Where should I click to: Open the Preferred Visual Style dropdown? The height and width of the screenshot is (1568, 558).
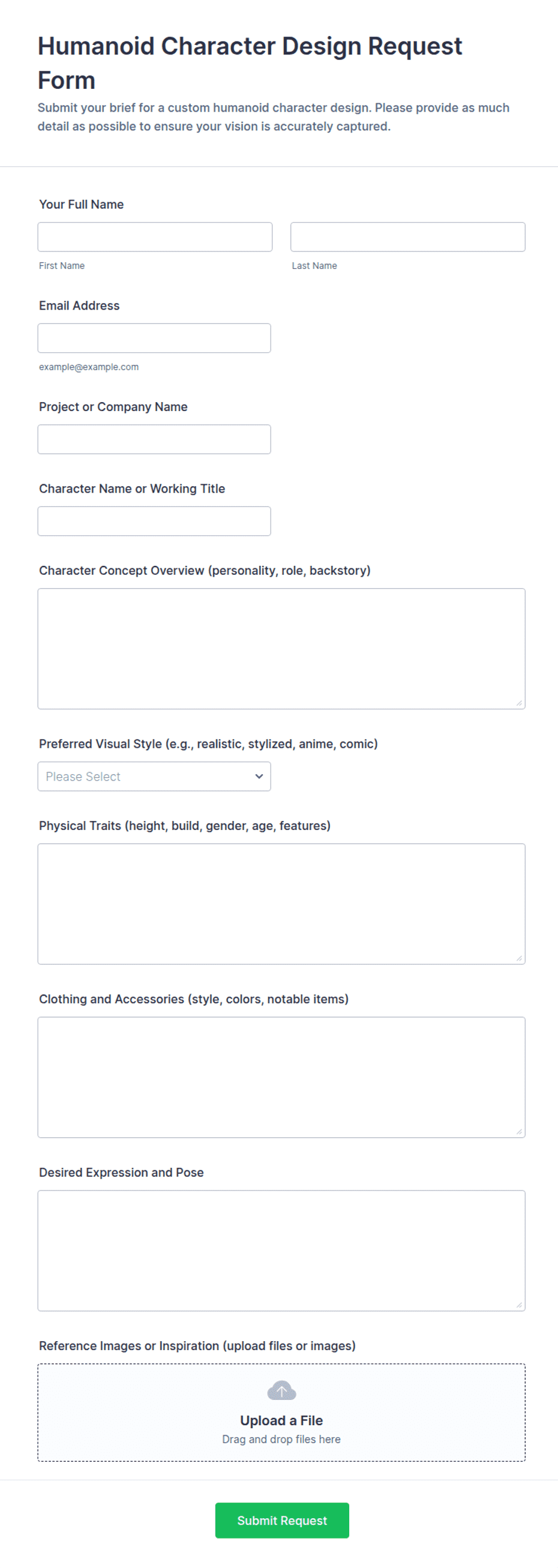154,776
